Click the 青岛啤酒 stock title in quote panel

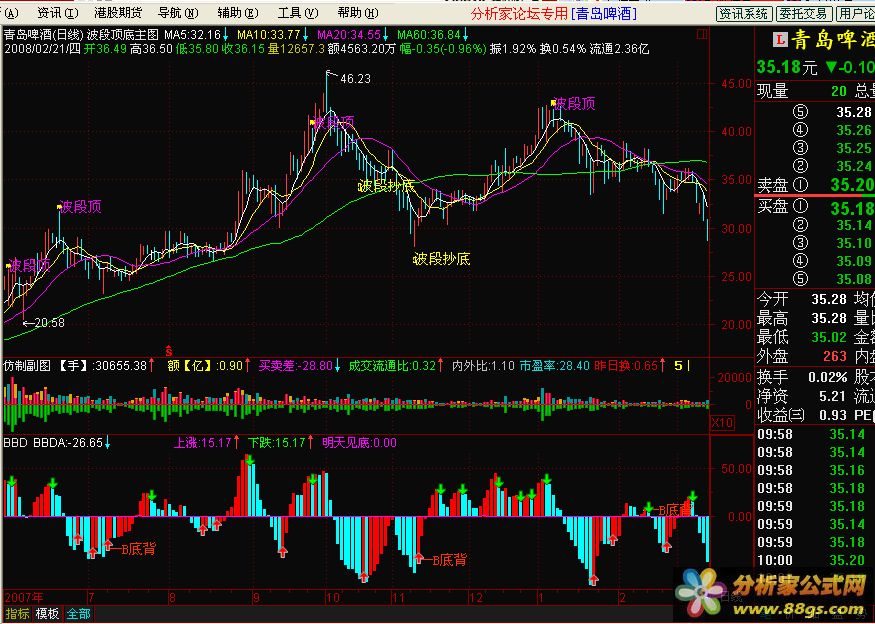[x=833, y=40]
